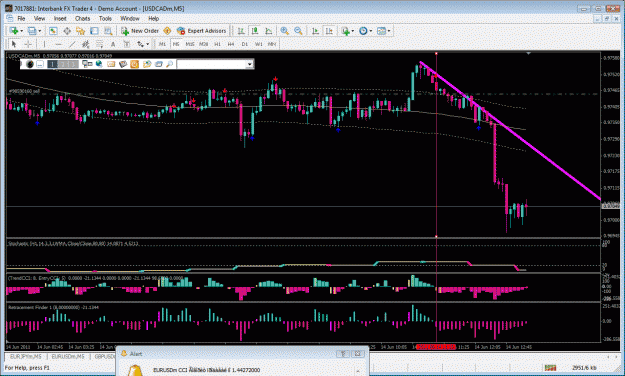This screenshot has width=625, height=376.
Task: Expand the Profiles dropdown arrow
Action: pyautogui.click(x=39, y=31)
